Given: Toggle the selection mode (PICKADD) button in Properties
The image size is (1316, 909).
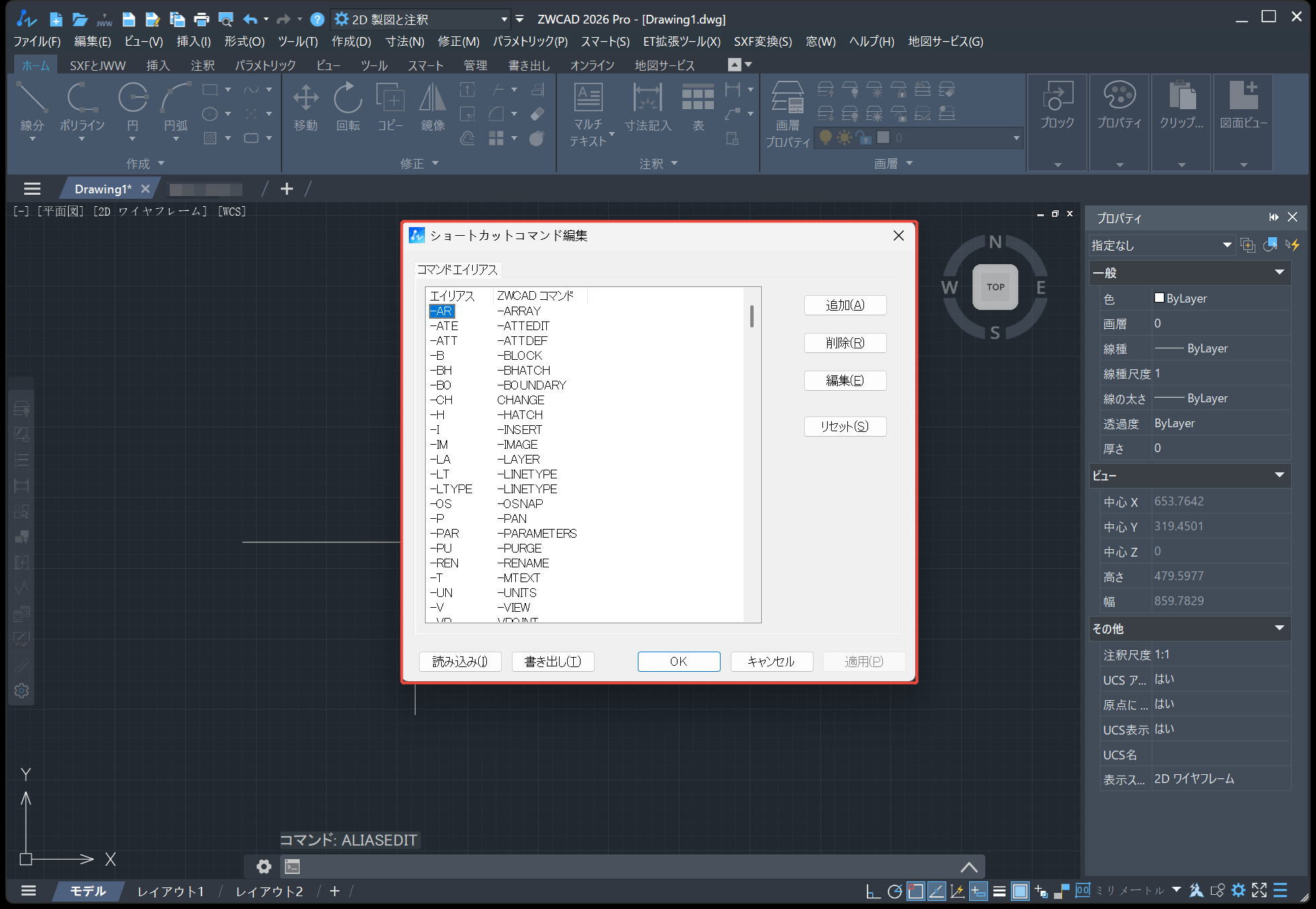Looking at the screenshot, I should pyautogui.click(x=1248, y=245).
